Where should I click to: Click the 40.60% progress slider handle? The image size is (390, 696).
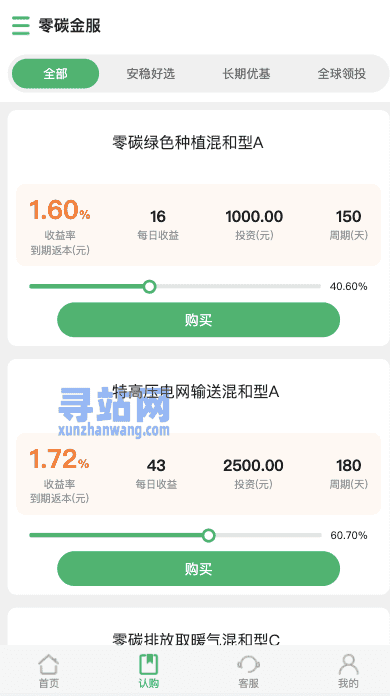coord(150,286)
